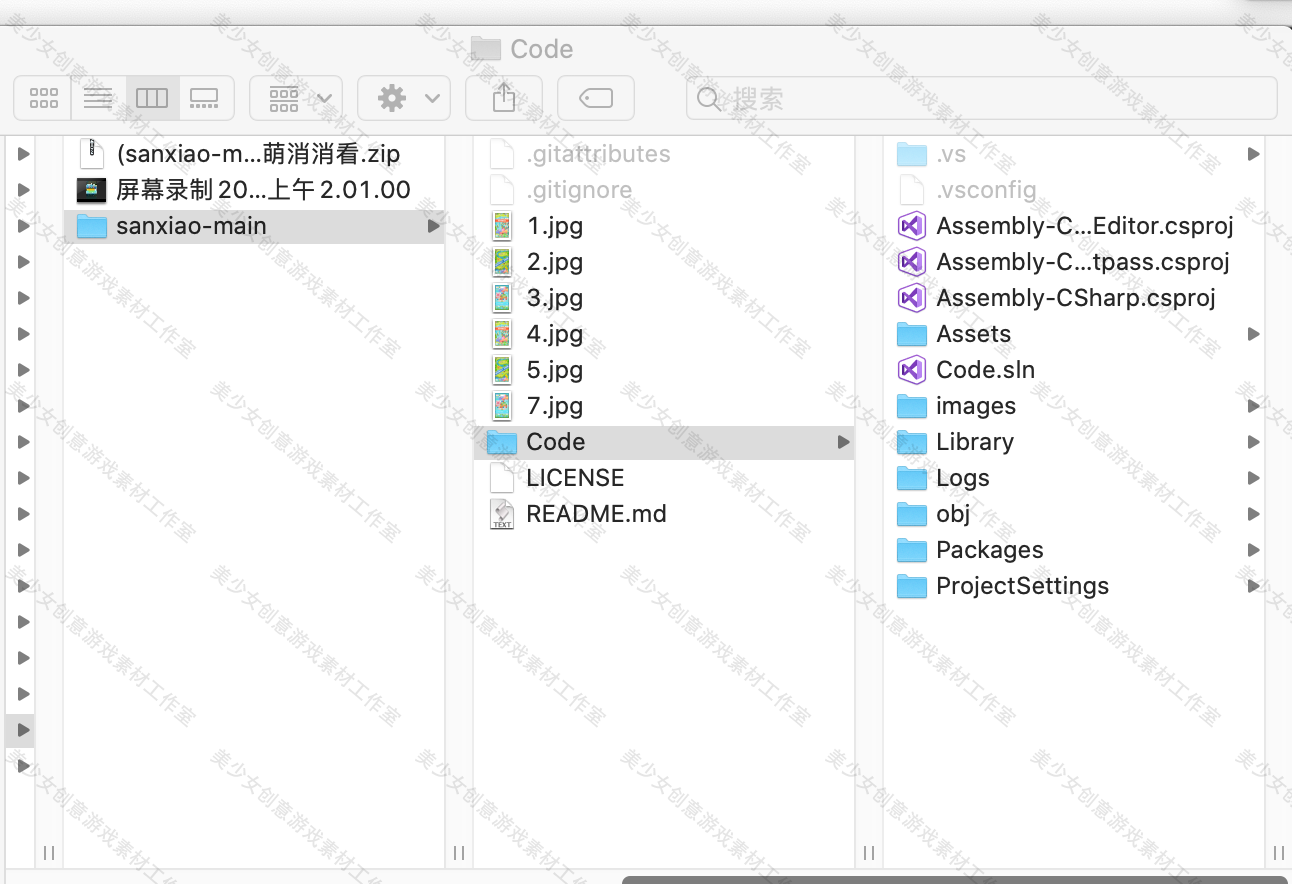Screen dimensions: 1292x884
Task: Select the sanxiao-main folder
Action: point(254,226)
